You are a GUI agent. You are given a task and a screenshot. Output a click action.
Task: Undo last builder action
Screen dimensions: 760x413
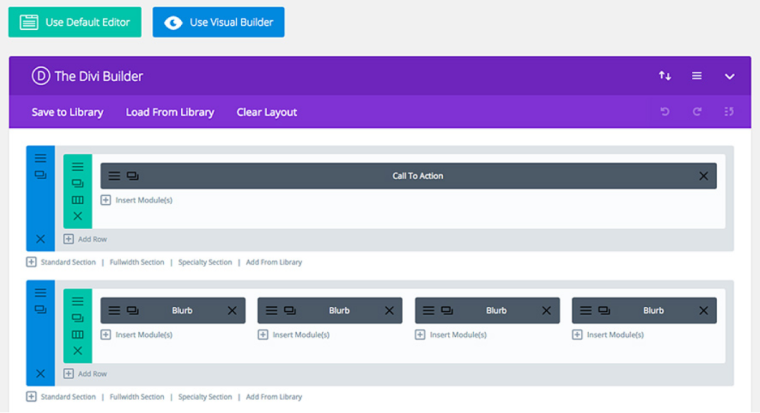pos(665,111)
